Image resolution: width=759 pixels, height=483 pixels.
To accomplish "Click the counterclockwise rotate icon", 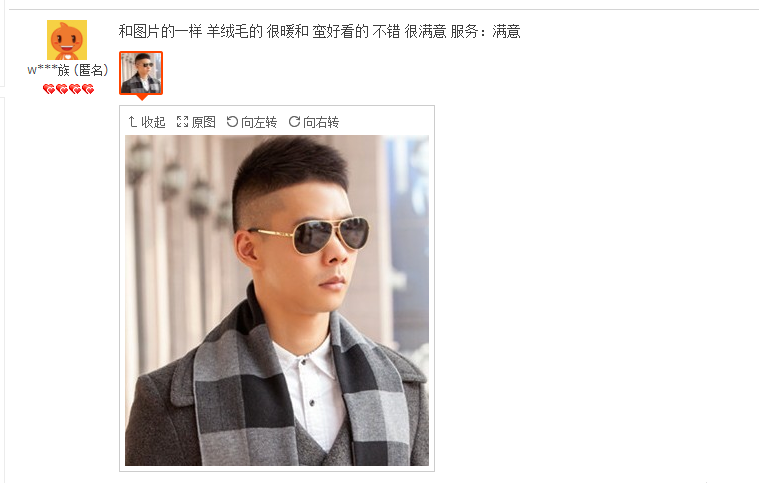I will coord(232,121).
